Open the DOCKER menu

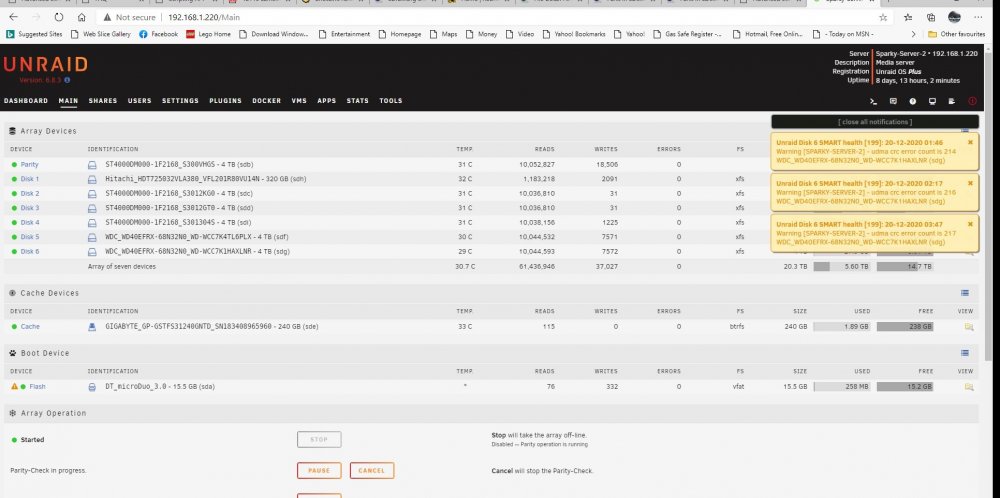pyautogui.click(x=267, y=101)
